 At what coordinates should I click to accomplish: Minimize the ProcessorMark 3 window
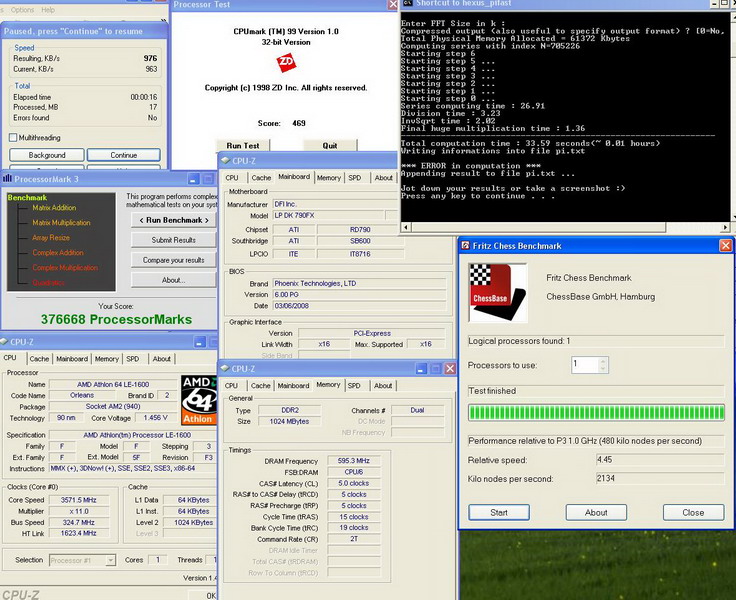pyautogui.click(x=194, y=179)
